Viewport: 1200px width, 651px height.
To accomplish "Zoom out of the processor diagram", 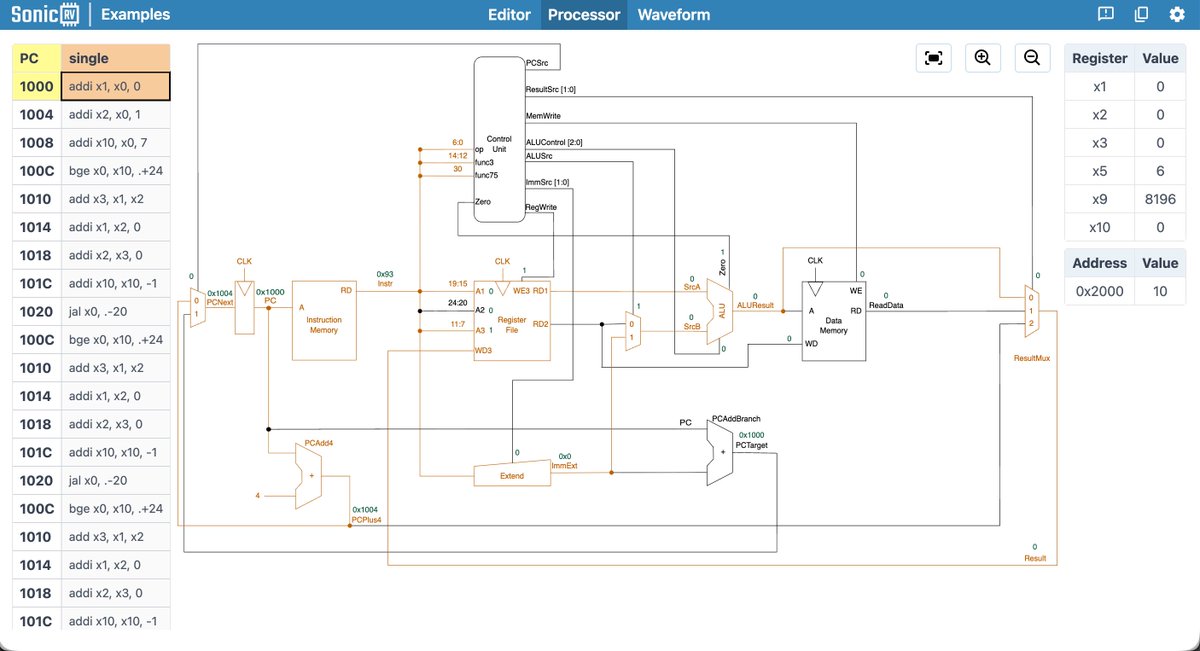I will click(1032, 58).
